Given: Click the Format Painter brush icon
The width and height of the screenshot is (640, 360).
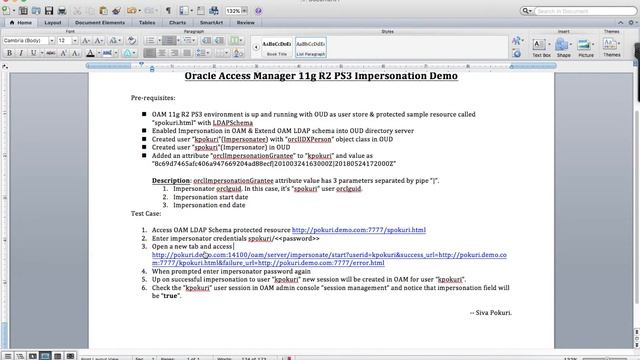Looking at the screenshot, I should tap(116, 11).
